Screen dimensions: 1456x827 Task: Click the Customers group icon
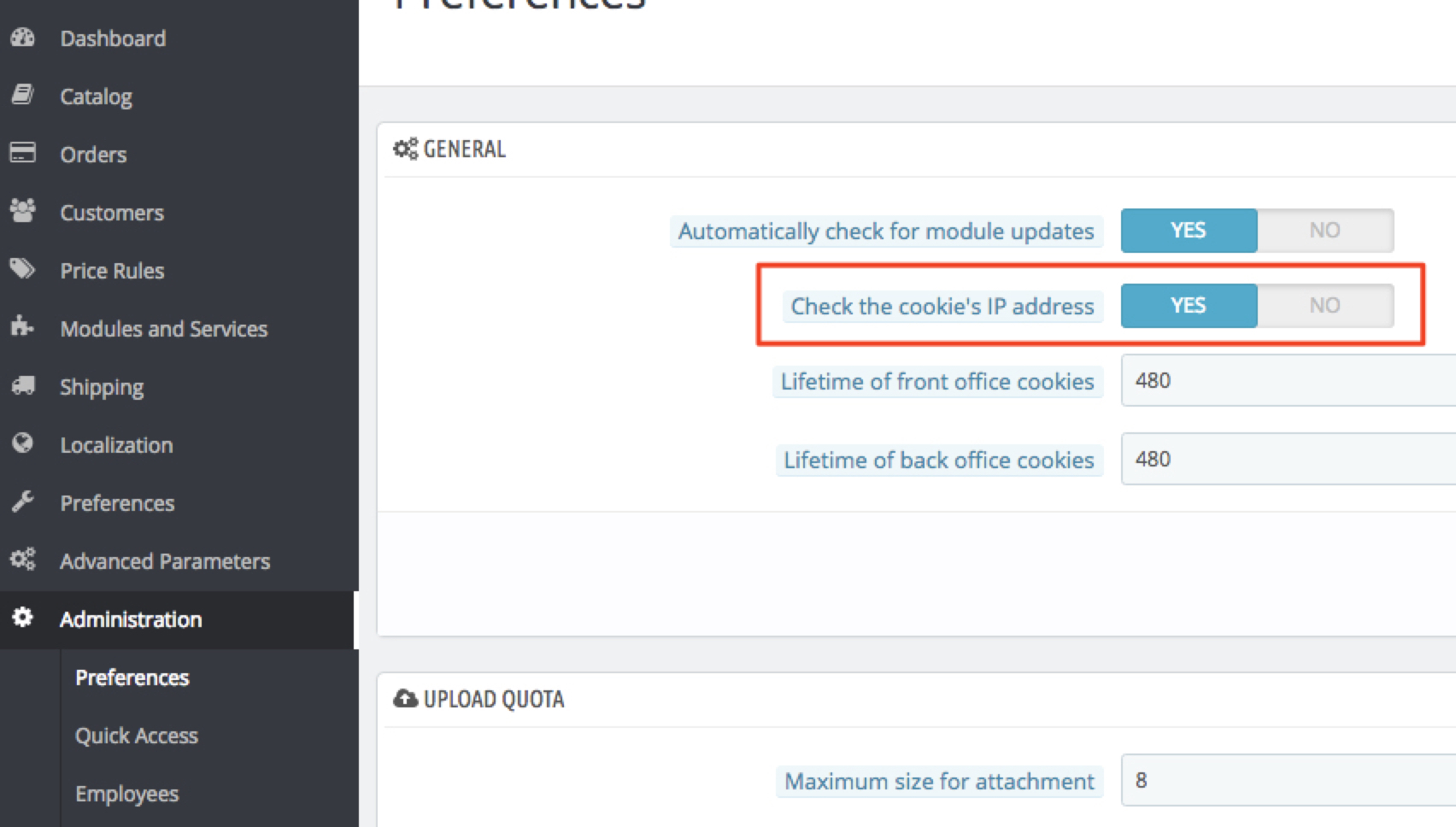coord(23,211)
